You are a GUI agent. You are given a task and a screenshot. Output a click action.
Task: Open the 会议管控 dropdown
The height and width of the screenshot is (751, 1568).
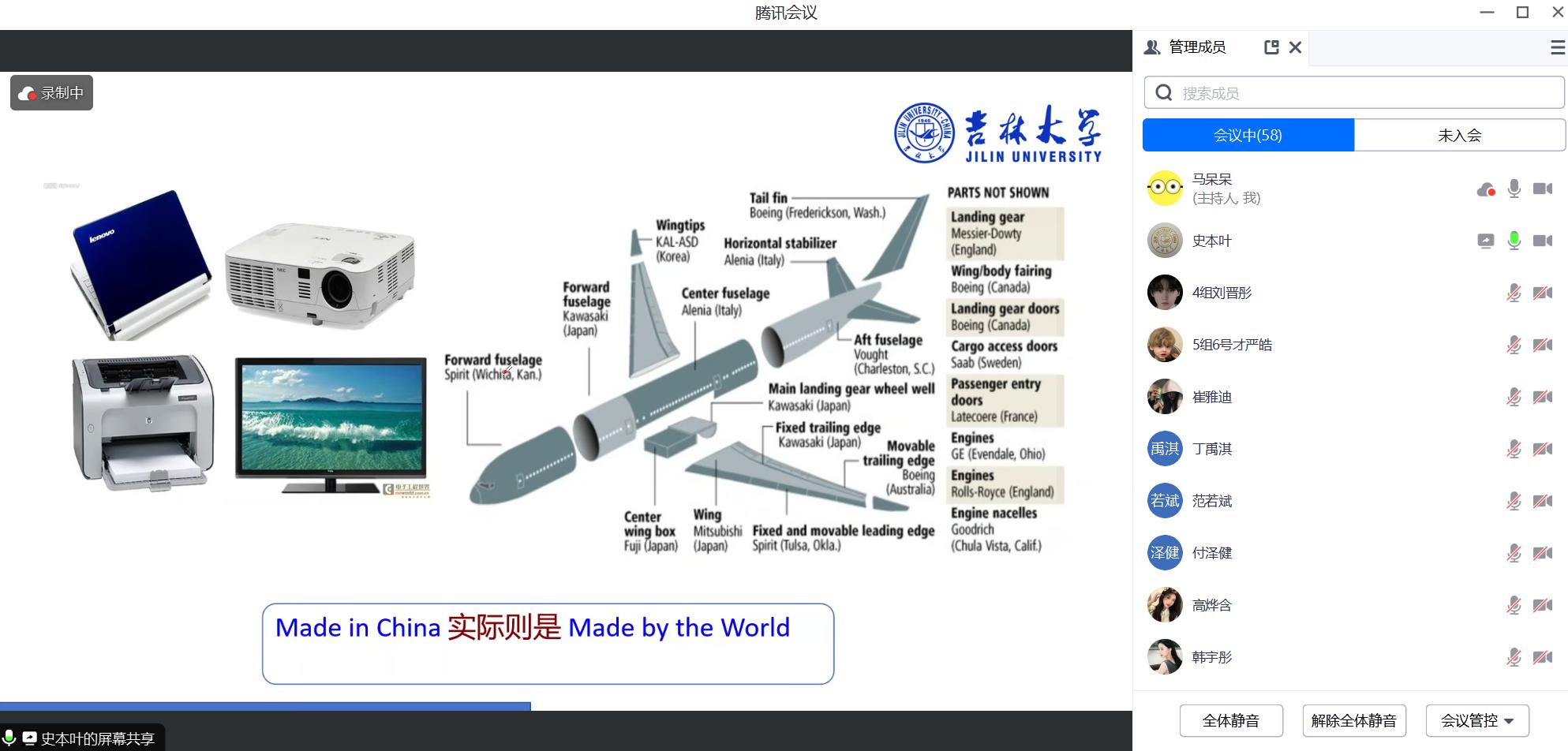coord(1477,720)
